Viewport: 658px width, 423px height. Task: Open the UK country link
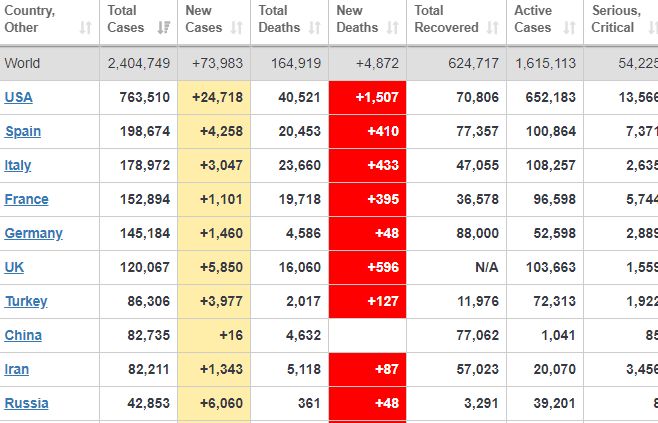pyautogui.click(x=15, y=267)
